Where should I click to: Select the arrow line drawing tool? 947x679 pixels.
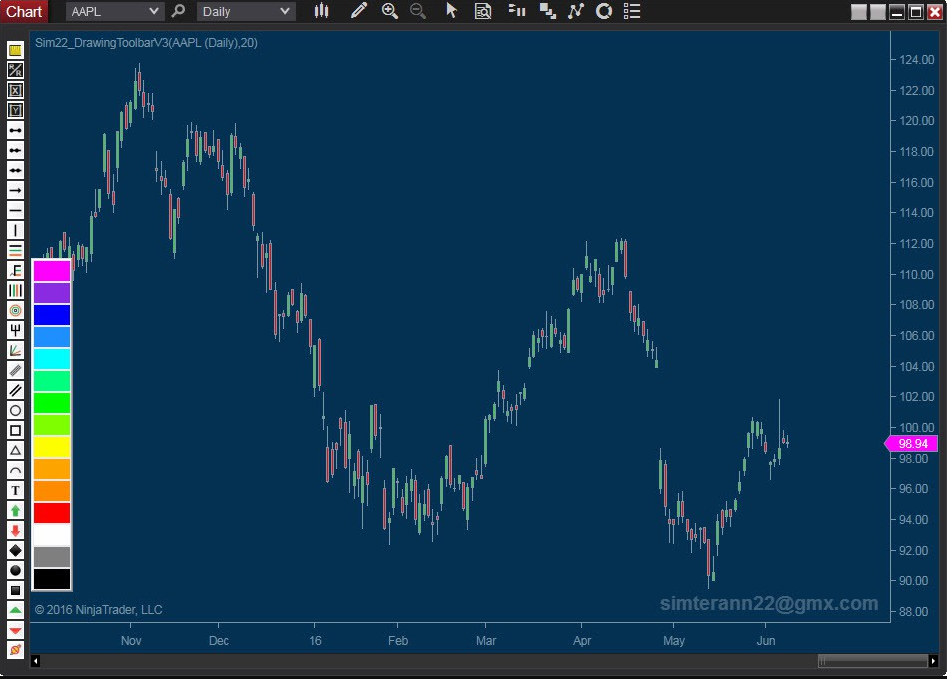[15, 190]
